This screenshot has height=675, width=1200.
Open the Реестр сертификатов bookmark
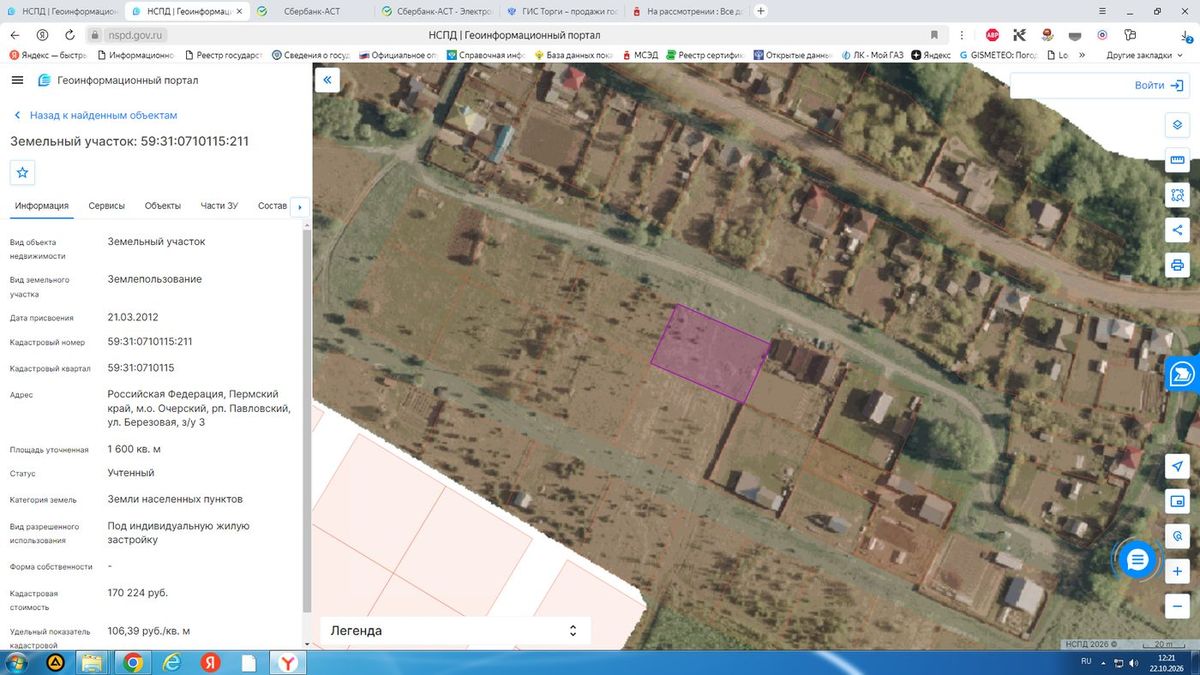pyautogui.click(x=704, y=55)
